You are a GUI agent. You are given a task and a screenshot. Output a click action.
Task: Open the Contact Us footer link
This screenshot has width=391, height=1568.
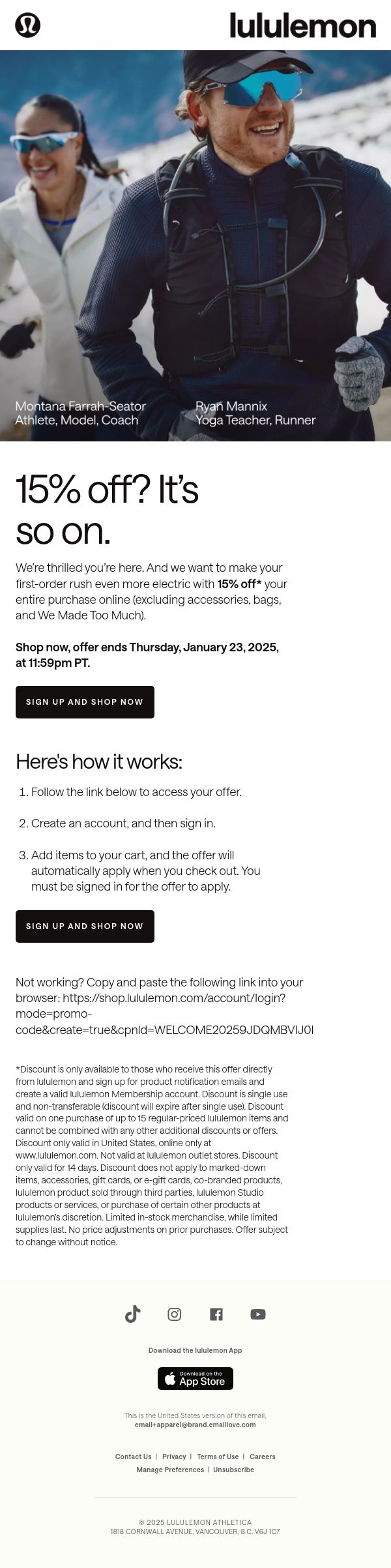(133, 1457)
